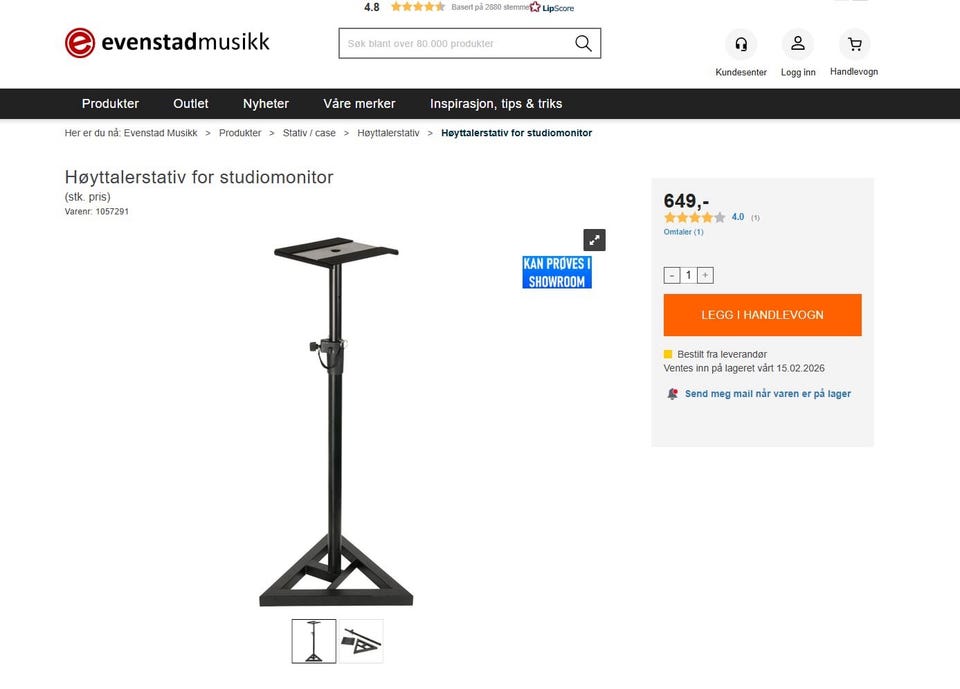Click the bell notification icon
This screenshot has width=960, height=689.
click(672, 394)
